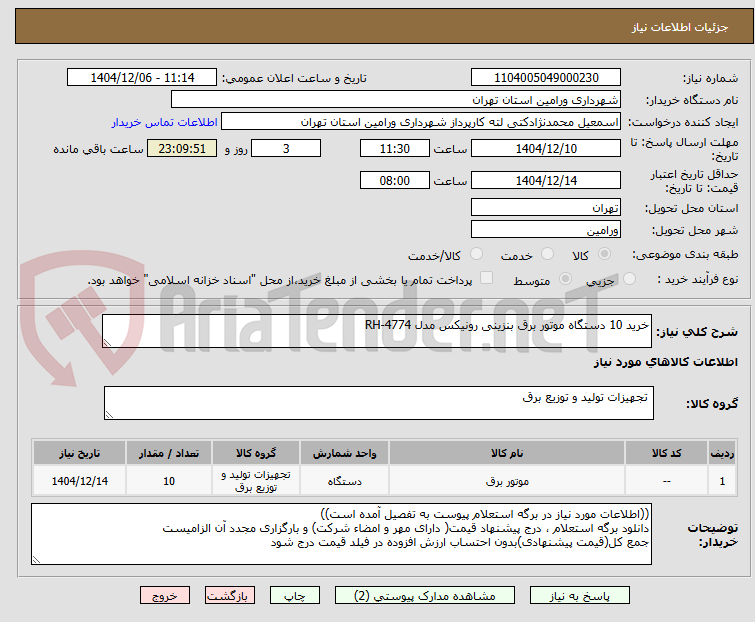Select the 'کالا/خدمت' radio button
Image resolution: width=755 pixels, height=622 pixels.
click(476, 253)
